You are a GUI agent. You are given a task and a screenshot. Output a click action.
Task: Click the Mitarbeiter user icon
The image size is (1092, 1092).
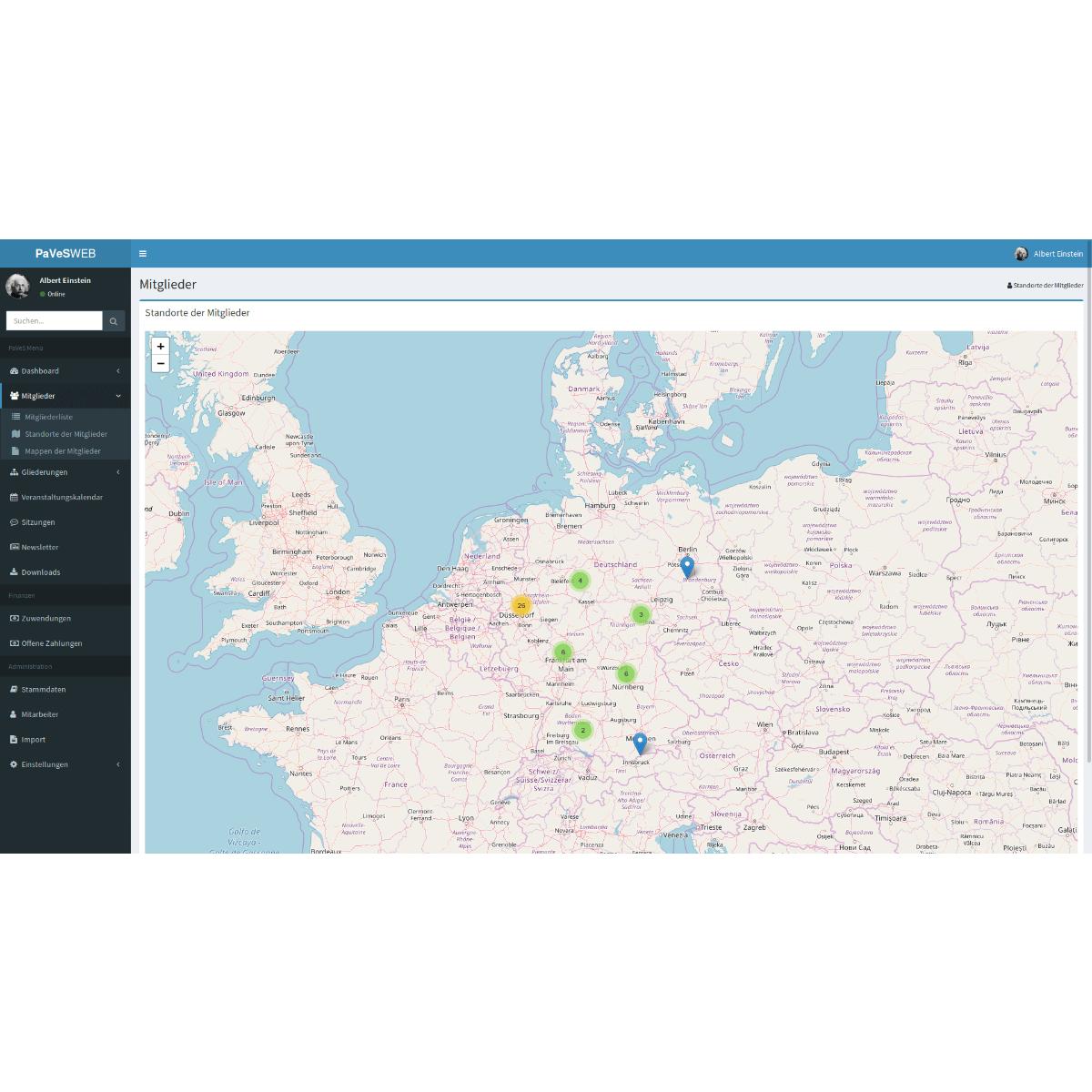[x=14, y=714]
